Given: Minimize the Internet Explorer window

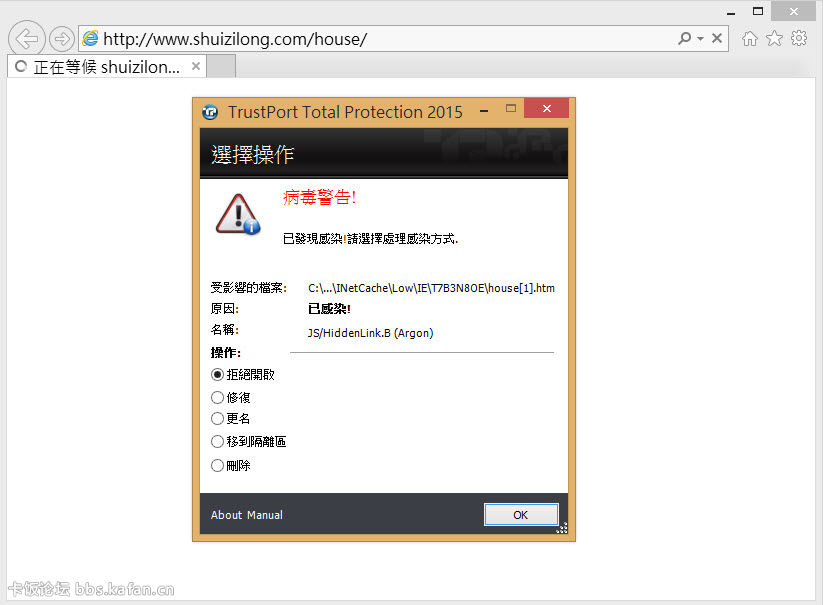Looking at the screenshot, I should tap(731, 12).
